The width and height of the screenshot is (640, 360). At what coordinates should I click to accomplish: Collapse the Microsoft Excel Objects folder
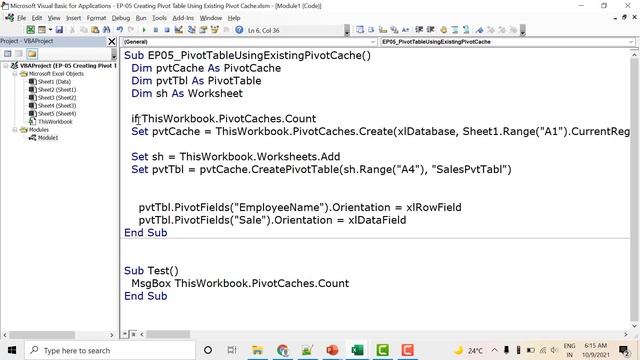pyautogui.click(x=15, y=73)
